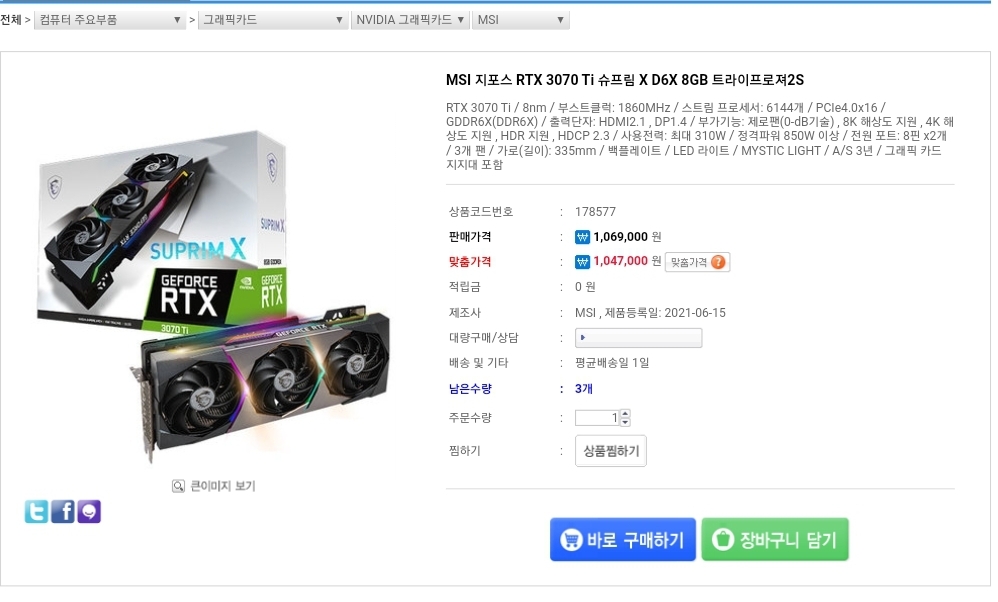Open the 컴퓨터 주요부품 category dropdown
998x602 pixels.
[109, 20]
